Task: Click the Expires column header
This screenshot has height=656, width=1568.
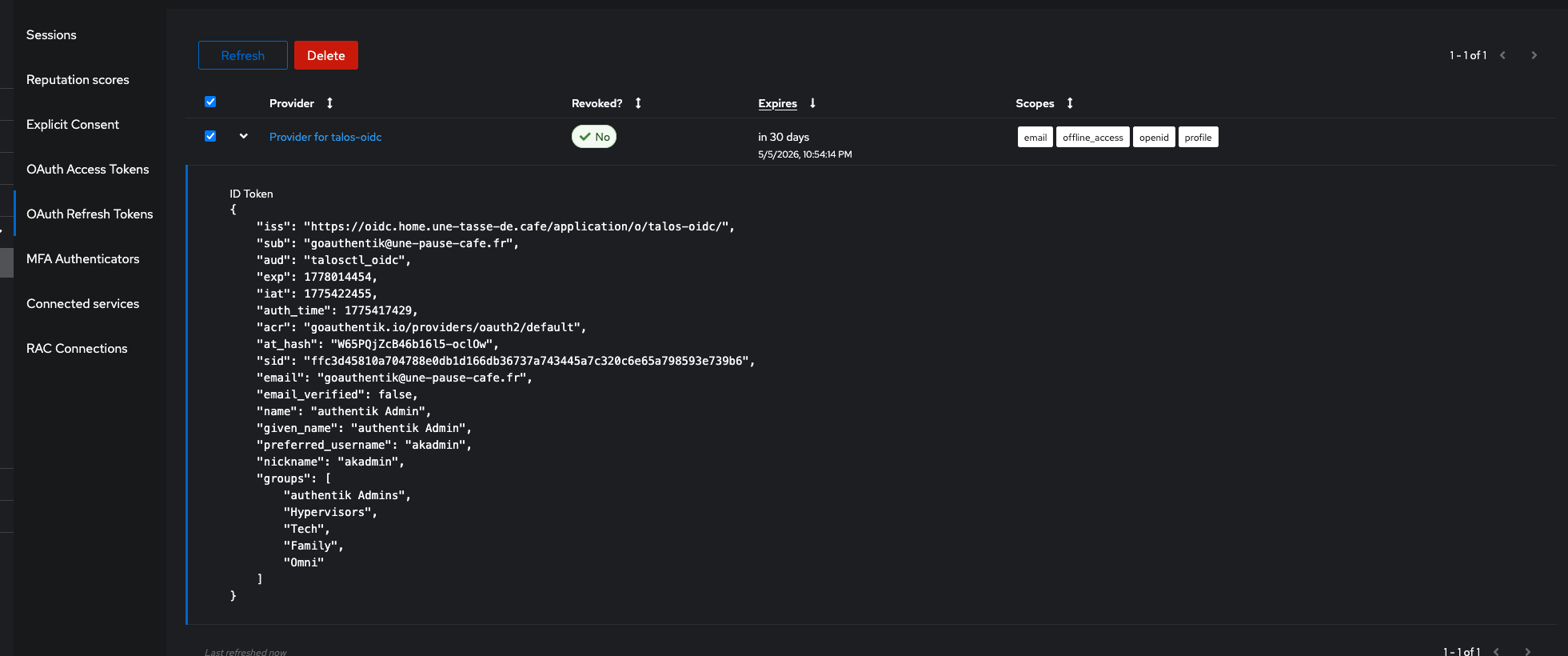Action: (x=777, y=103)
